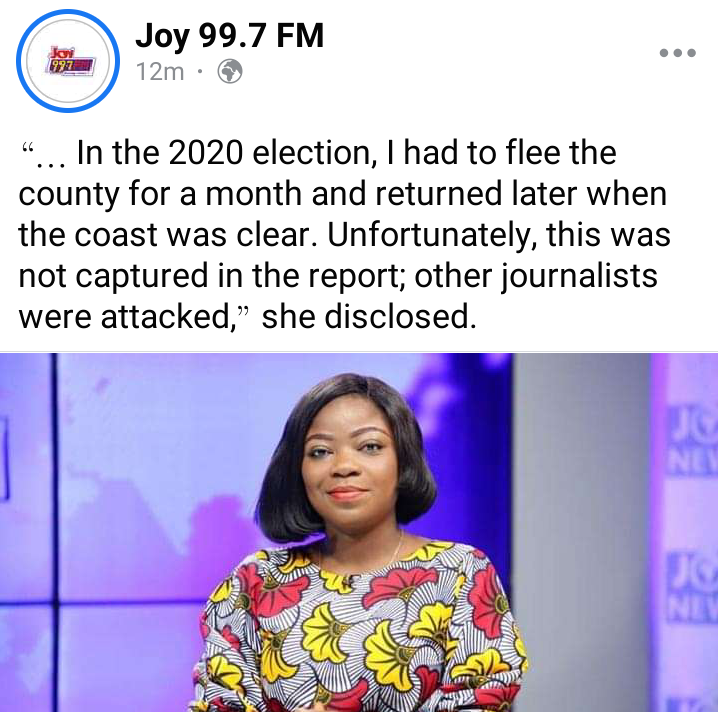Select the dot separator beside the timestamp
Image resolution: width=718 pixels, height=712 pixels.
pyautogui.click(x=200, y=71)
